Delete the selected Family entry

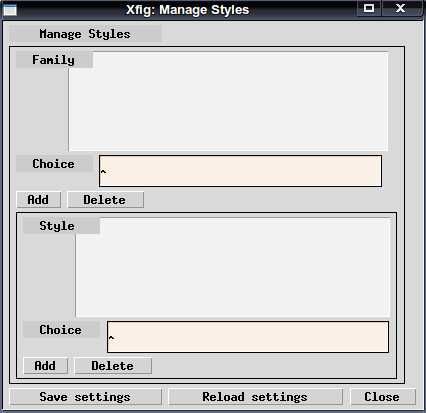[106, 200]
